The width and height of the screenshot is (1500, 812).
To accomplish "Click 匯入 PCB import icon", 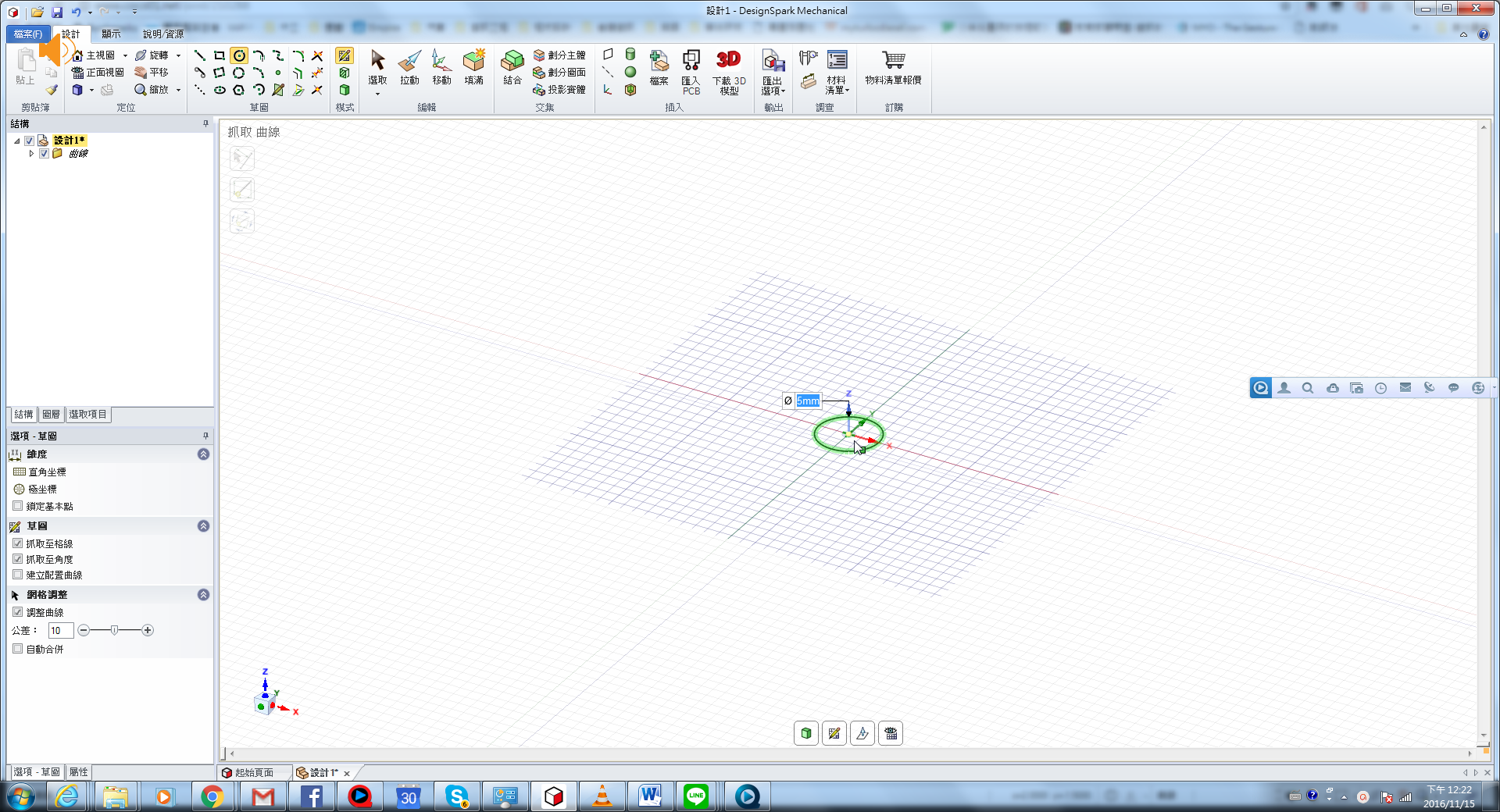I will (691, 72).
